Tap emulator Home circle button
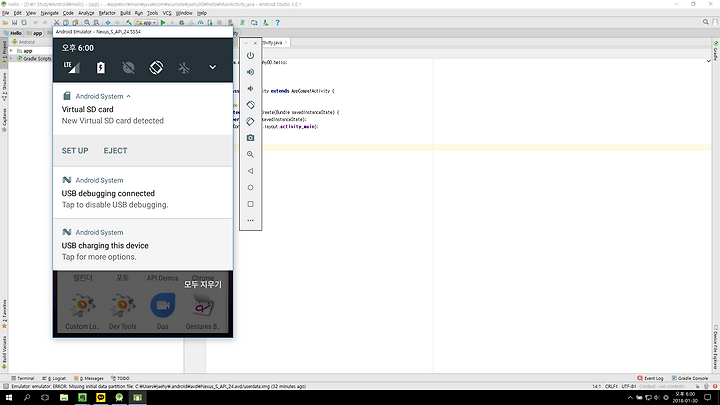720x405 pixels. pyautogui.click(x=250, y=187)
